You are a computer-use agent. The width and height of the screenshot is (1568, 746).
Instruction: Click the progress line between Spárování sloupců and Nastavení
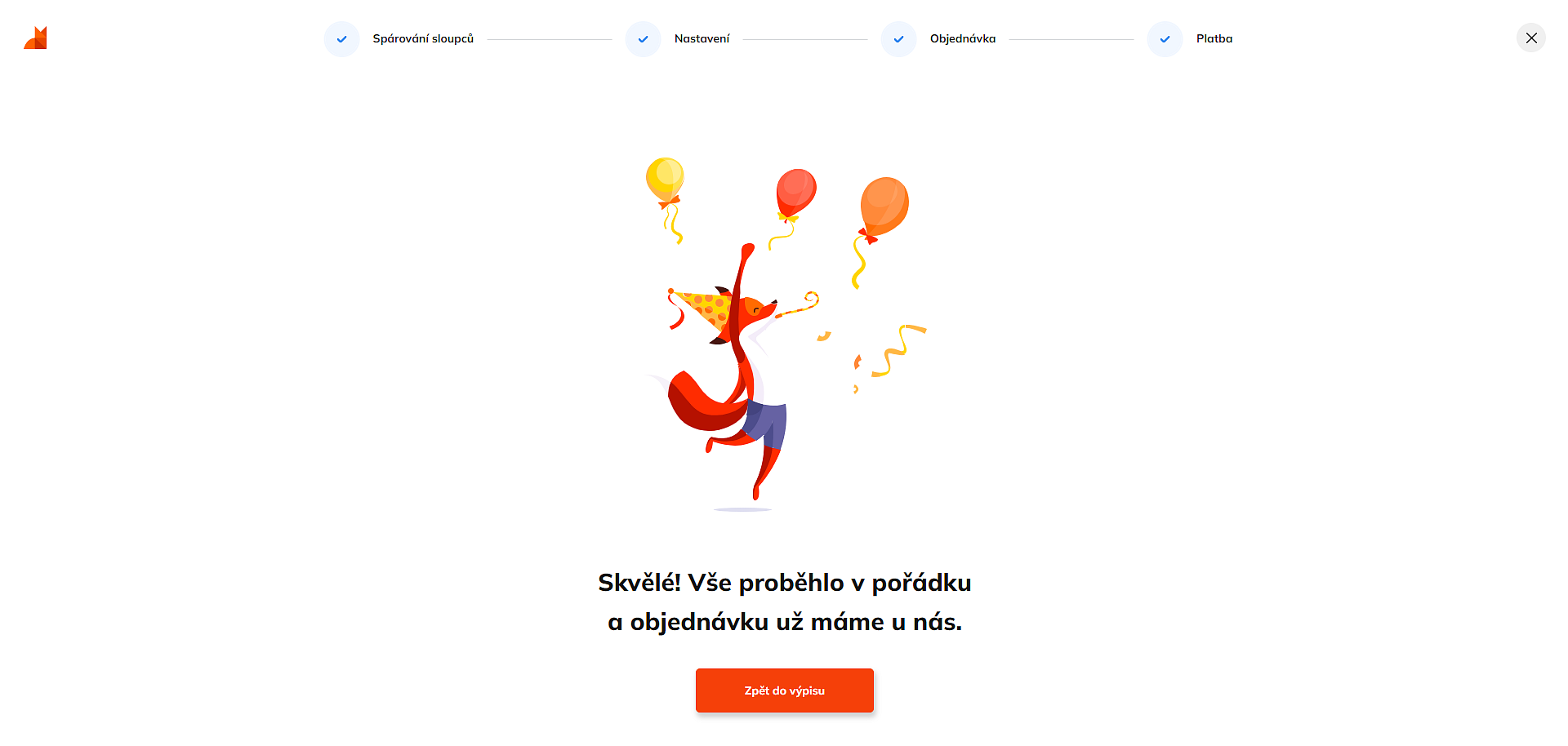(x=550, y=39)
